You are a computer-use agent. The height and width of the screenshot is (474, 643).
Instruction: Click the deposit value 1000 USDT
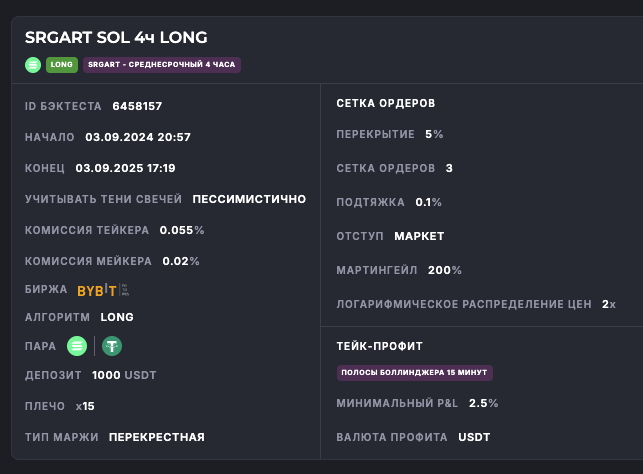tap(124, 375)
